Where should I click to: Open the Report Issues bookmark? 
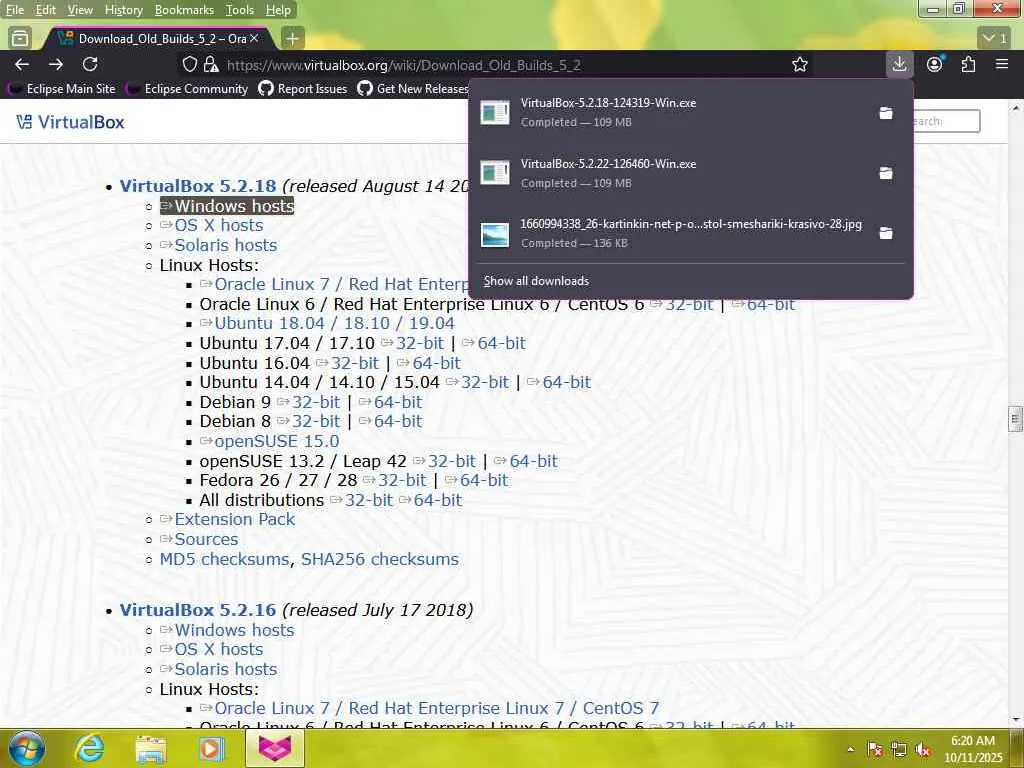coord(303,89)
